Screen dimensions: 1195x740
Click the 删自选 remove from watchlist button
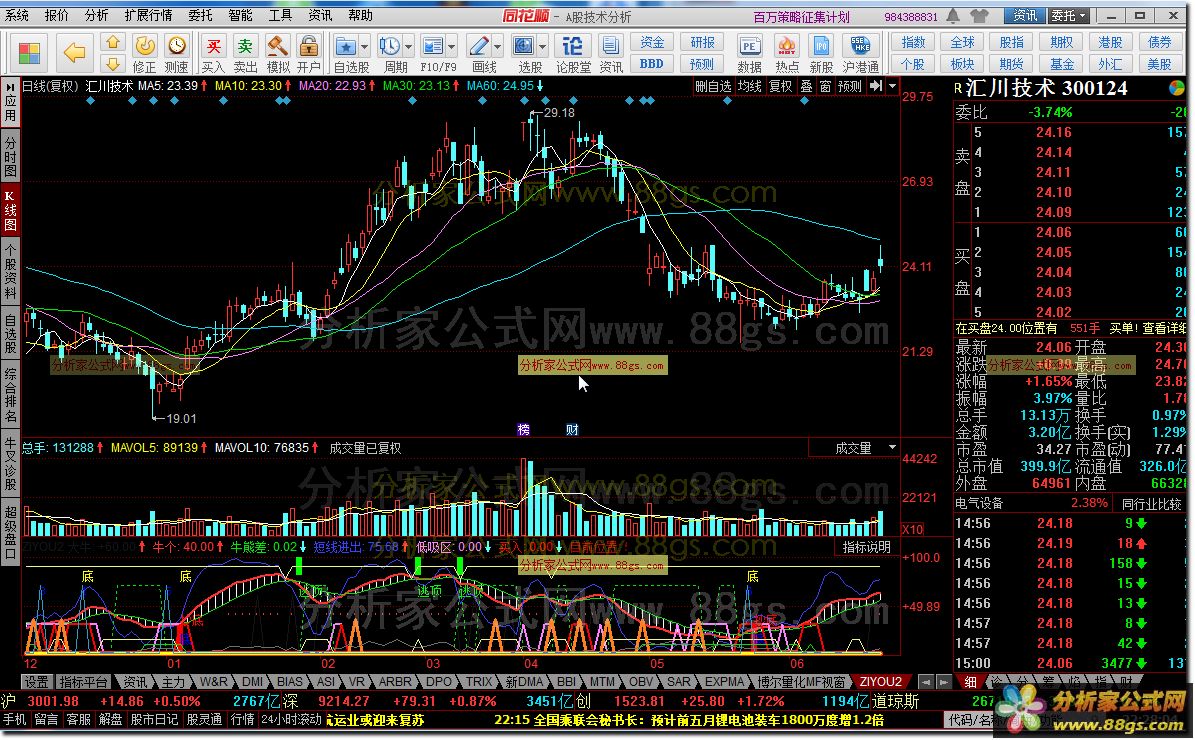(713, 86)
